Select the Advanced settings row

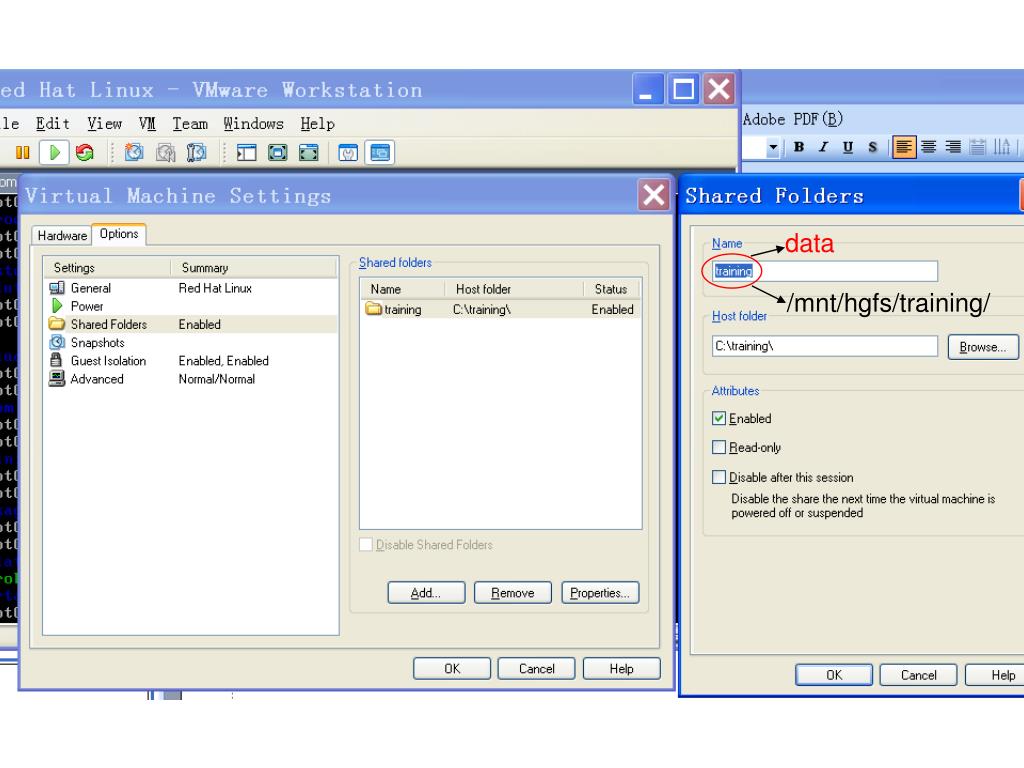click(x=191, y=379)
